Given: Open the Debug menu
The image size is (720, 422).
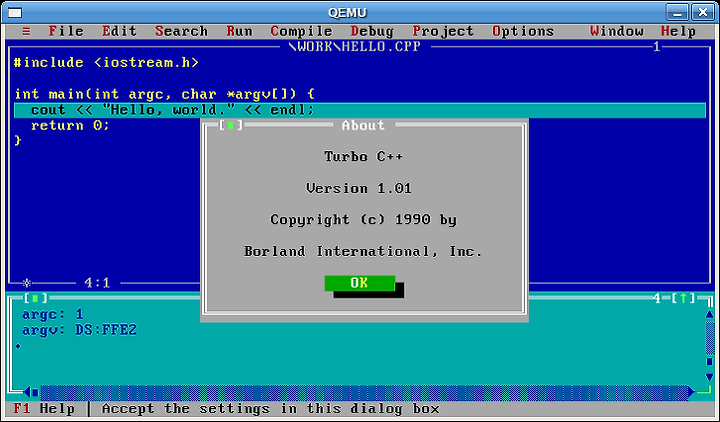Looking at the screenshot, I should coord(372,31).
